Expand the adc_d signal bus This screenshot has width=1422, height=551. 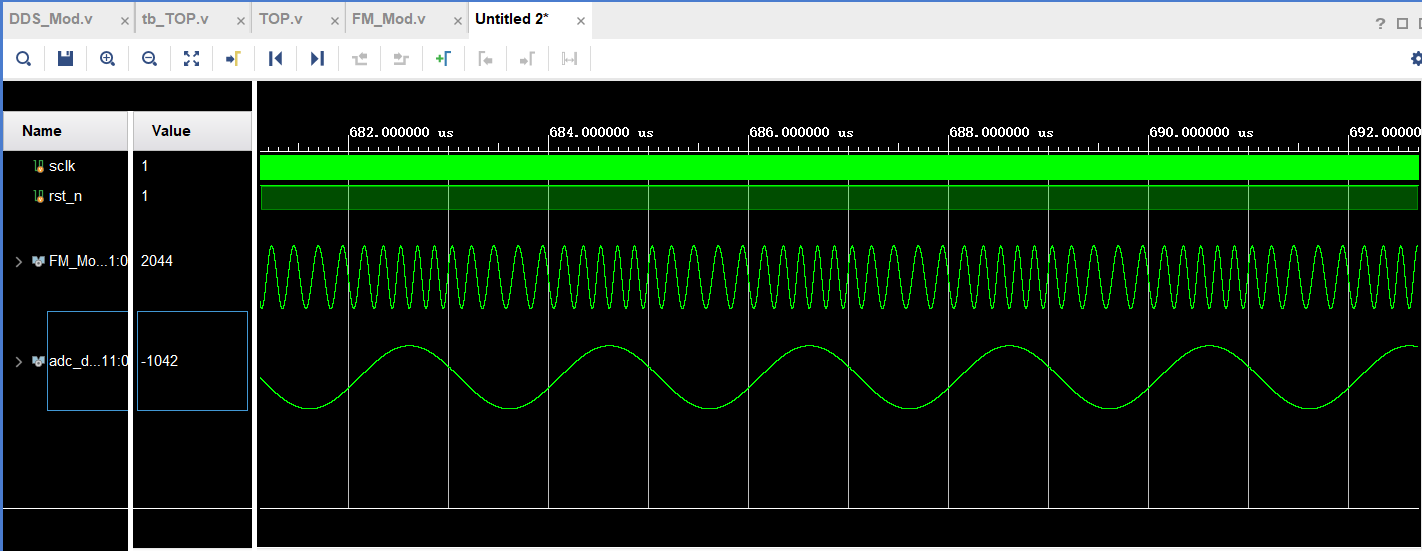click(18, 361)
